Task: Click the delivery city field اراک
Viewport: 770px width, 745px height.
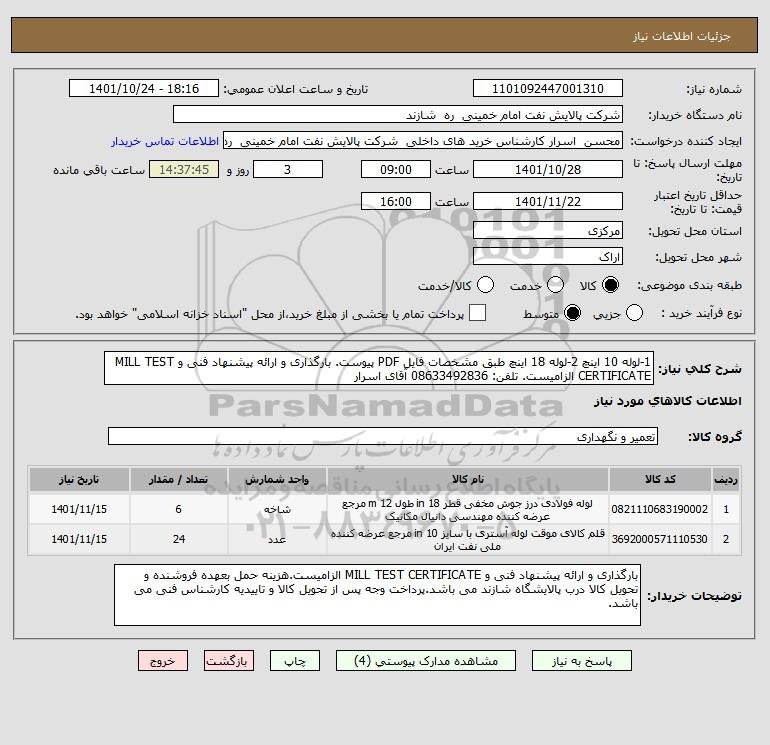Action: 548,256
